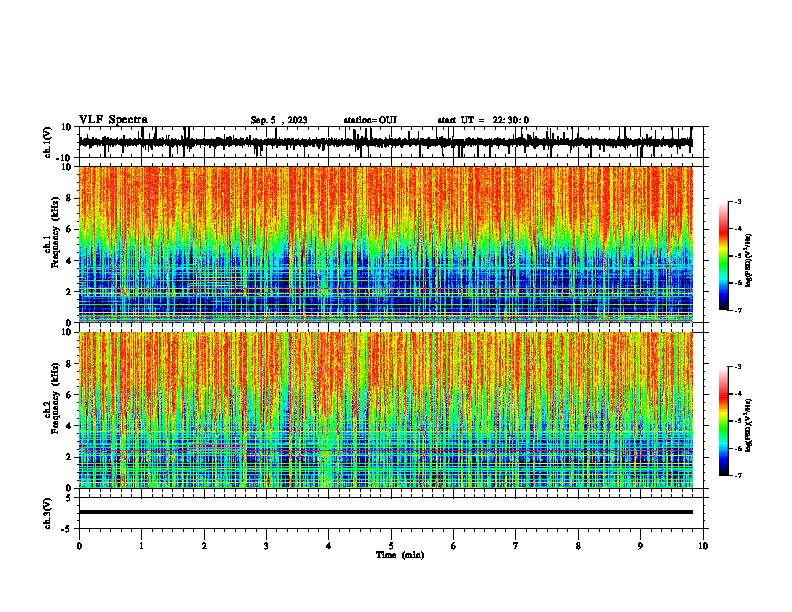Click tick label "2" on the Time axis
This screenshot has width=792, height=612.
204,546
